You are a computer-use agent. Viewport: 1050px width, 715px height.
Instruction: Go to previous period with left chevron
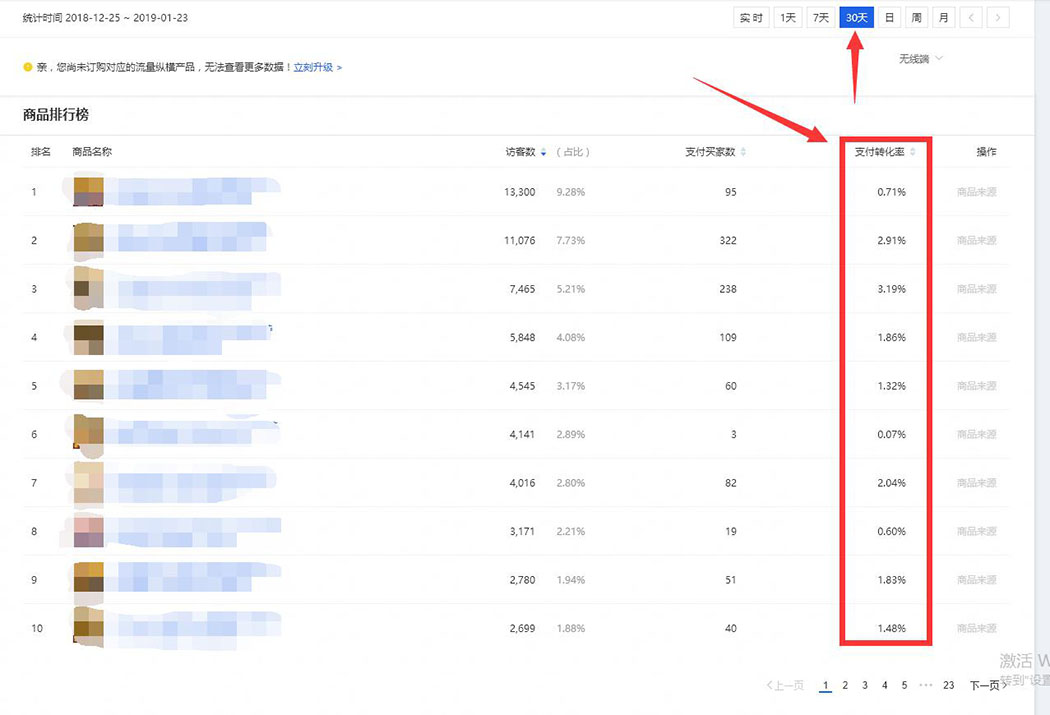971,18
